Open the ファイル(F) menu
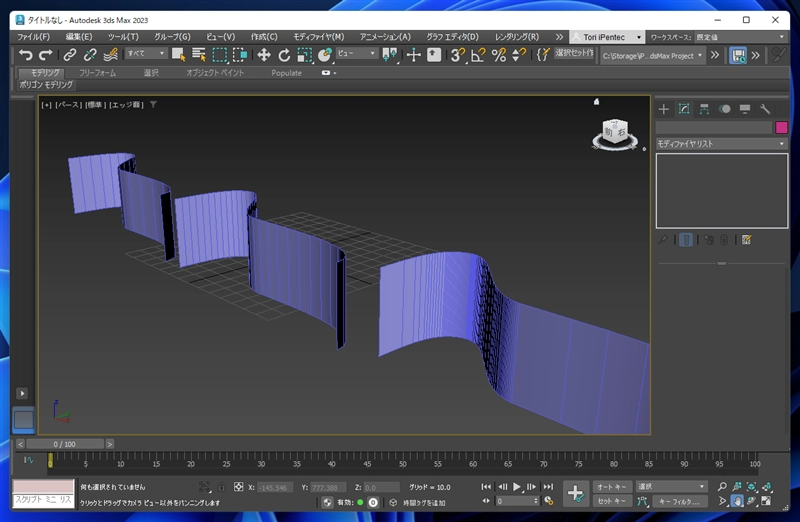The image size is (800, 522). [x=34, y=37]
